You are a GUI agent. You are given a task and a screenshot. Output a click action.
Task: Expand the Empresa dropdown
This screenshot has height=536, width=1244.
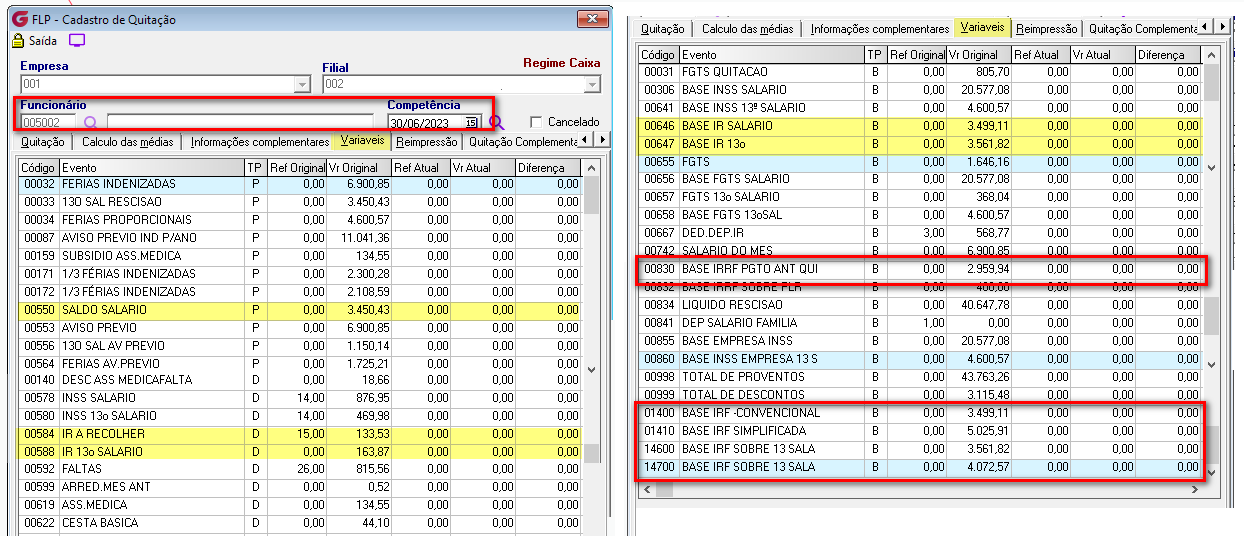(302, 85)
